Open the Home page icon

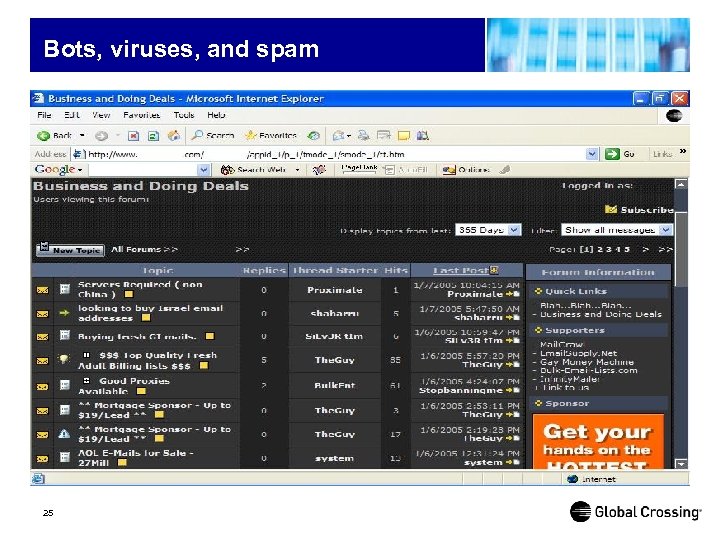click(x=174, y=135)
